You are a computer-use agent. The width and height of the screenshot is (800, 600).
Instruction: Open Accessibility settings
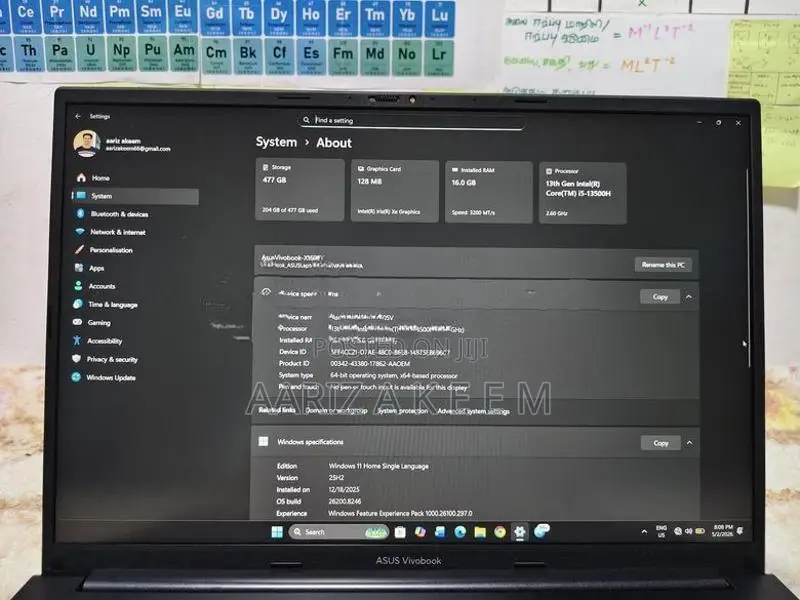(97, 341)
